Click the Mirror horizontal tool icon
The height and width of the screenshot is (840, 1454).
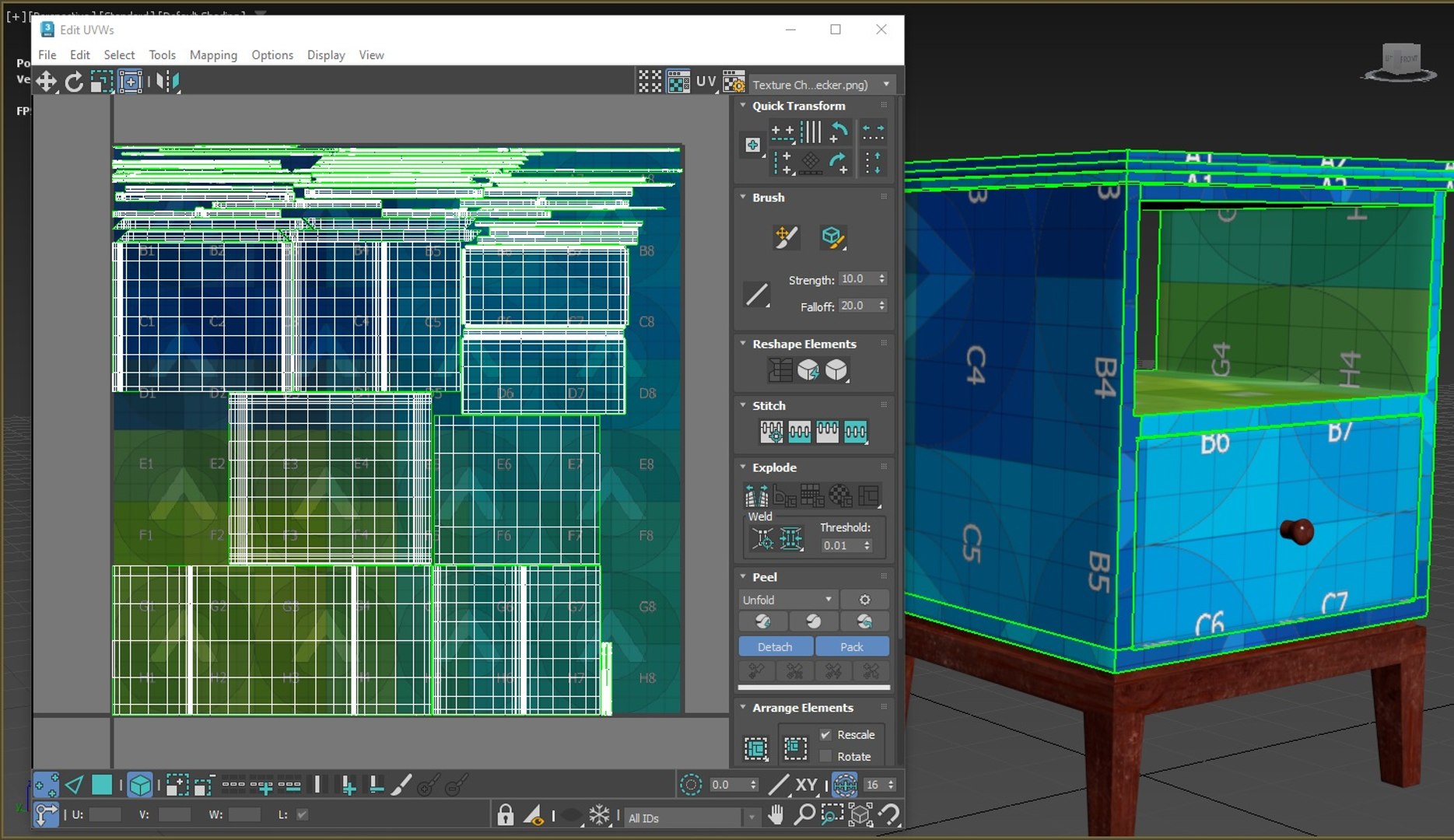pos(167,82)
